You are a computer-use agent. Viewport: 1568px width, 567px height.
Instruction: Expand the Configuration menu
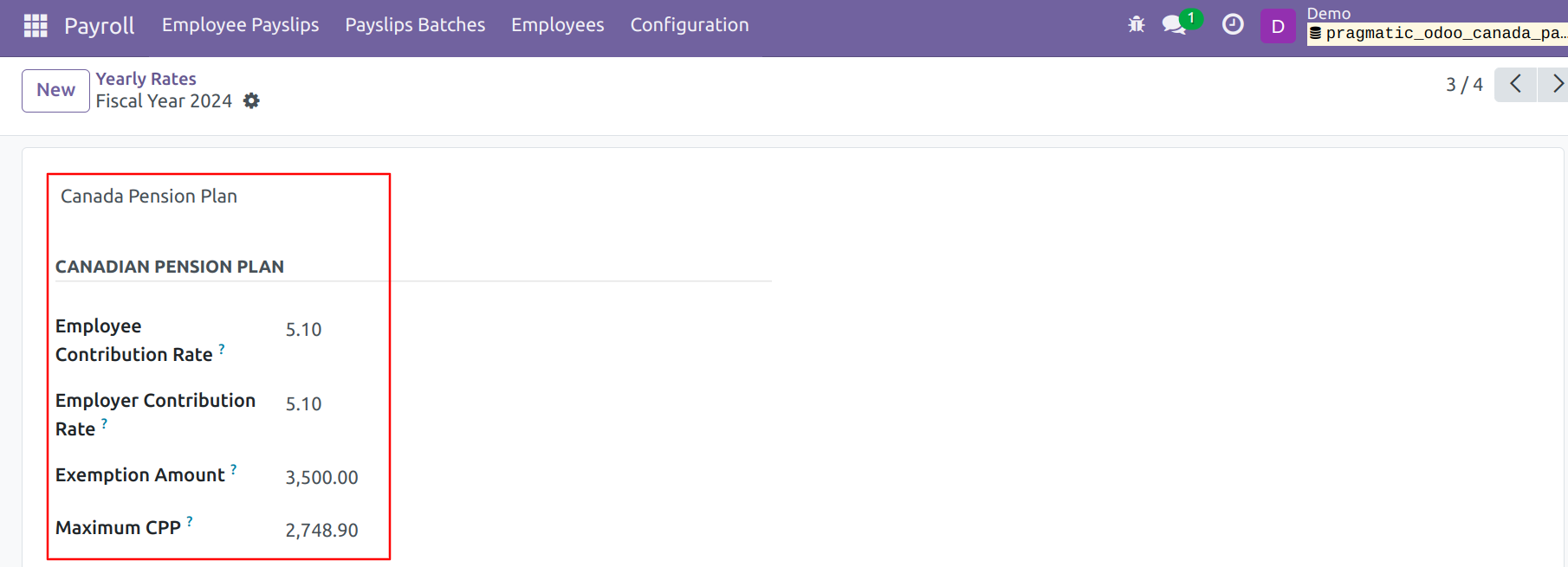689,25
